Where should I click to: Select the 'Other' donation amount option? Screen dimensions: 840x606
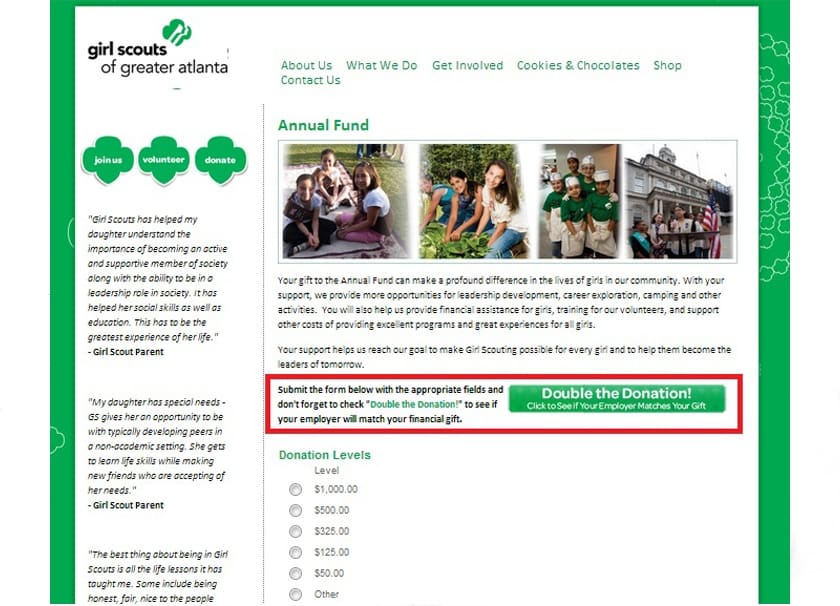tap(295, 594)
